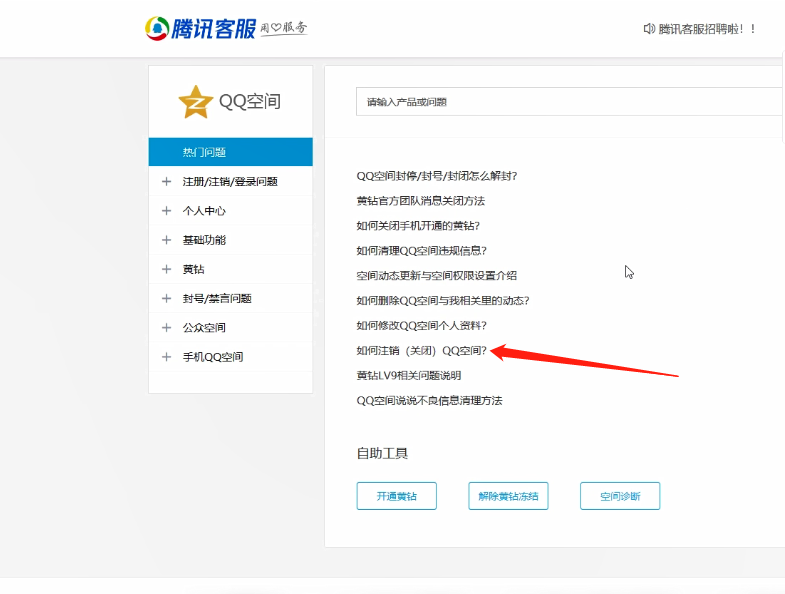Image resolution: width=785 pixels, height=594 pixels.
Task: Open QQ空间封停/封号/封闭怎么解封 question
Action: click(x=437, y=176)
